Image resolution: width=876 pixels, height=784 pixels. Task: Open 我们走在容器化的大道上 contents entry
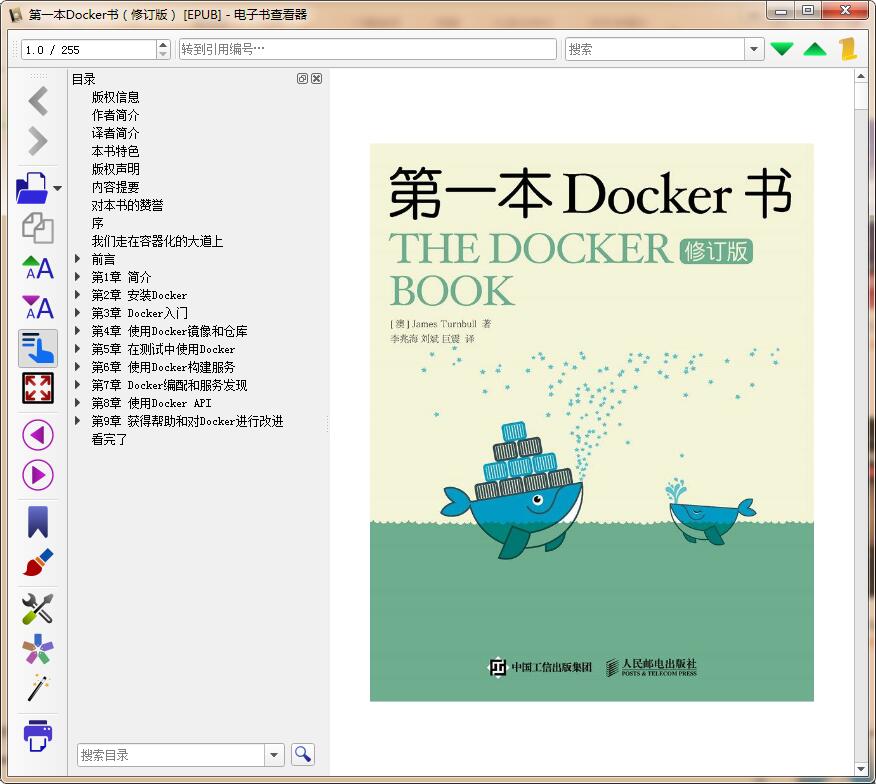[158, 241]
